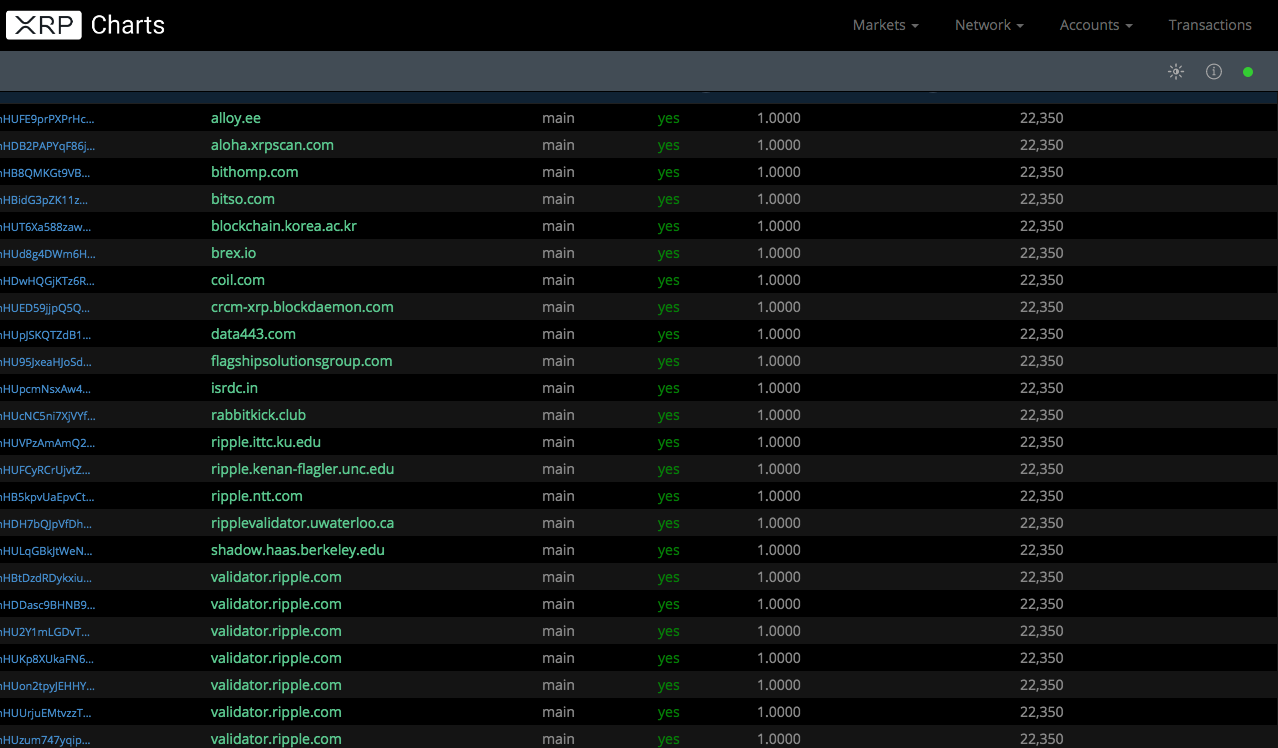Select the 'main' cell for rabbitkick.club
This screenshot has width=1278, height=748.
pos(558,415)
